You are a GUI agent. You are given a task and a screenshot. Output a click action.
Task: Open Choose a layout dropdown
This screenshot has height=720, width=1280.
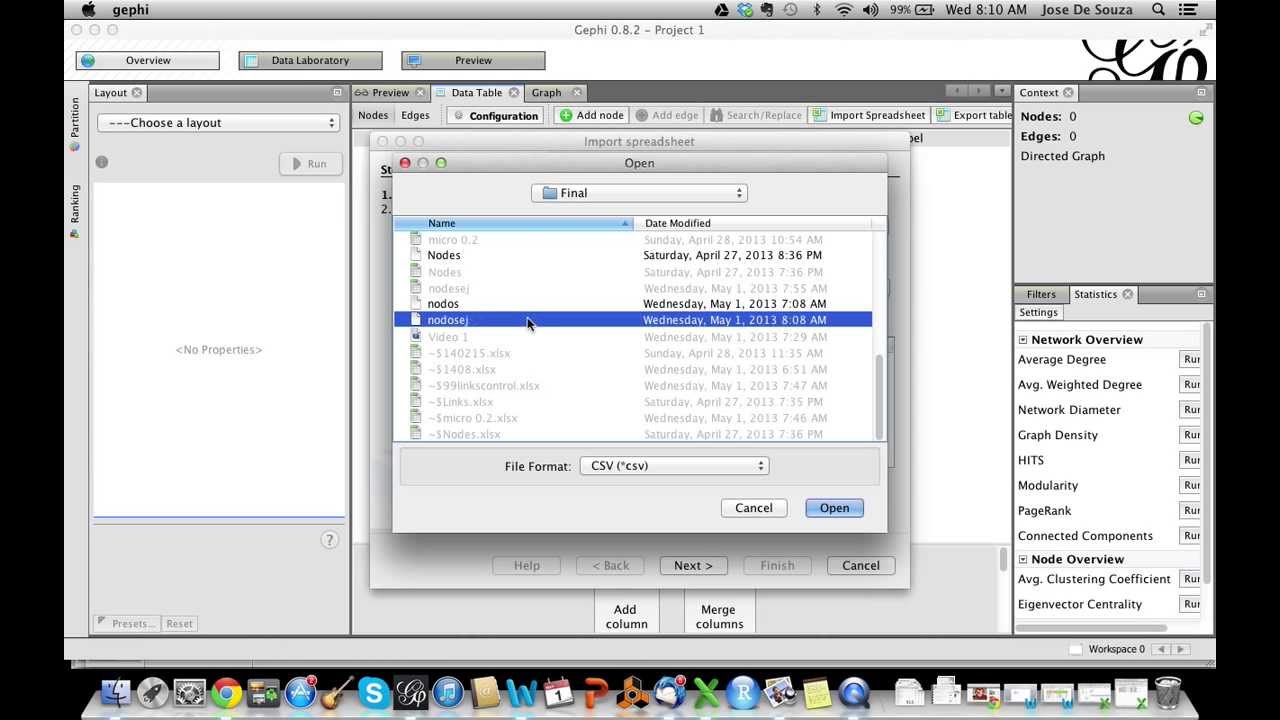pos(218,123)
